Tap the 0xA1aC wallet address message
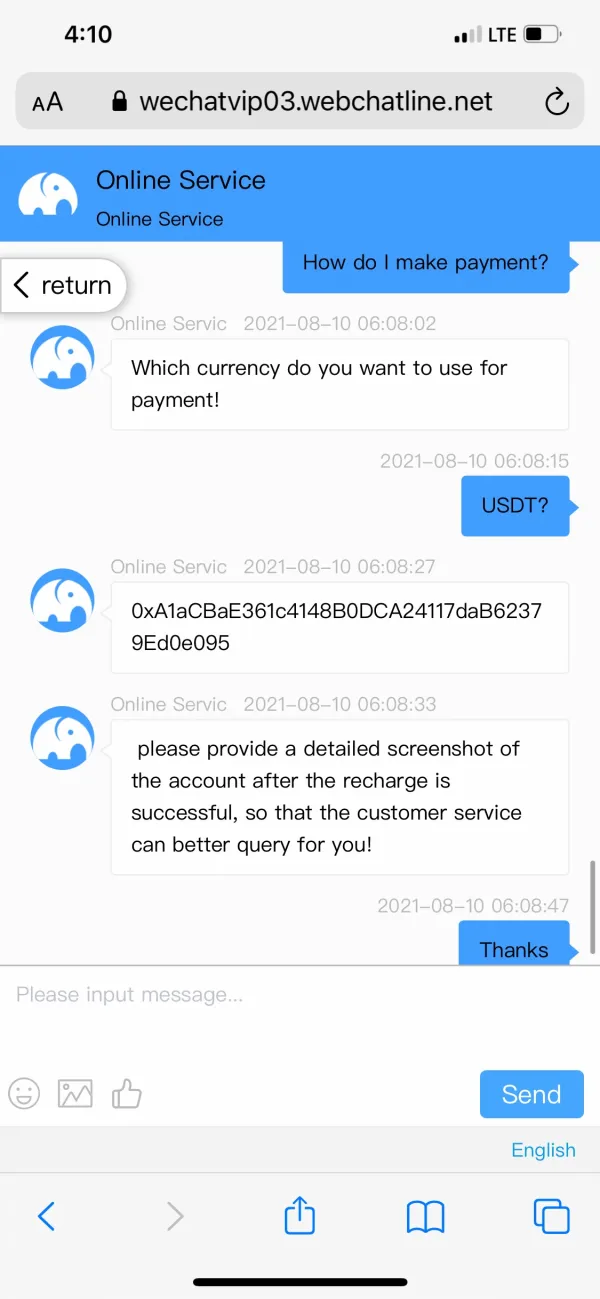 pyautogui.click(x=339, y=627)
